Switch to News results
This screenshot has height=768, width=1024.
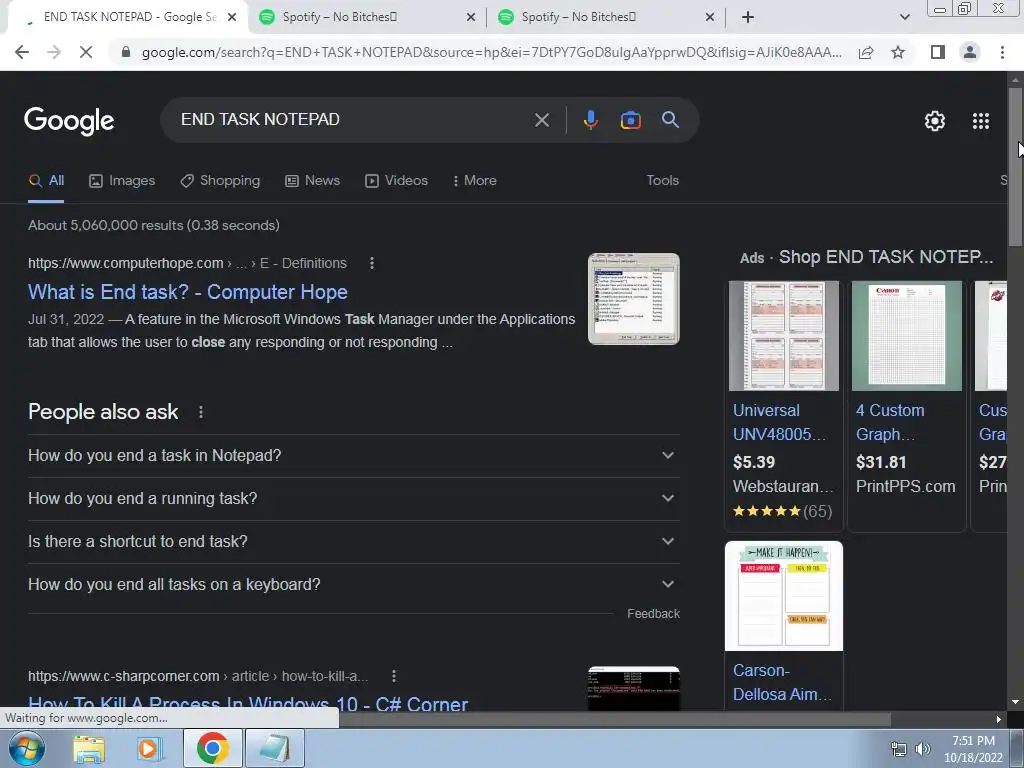pyautogui.click(x=312, y=180)
